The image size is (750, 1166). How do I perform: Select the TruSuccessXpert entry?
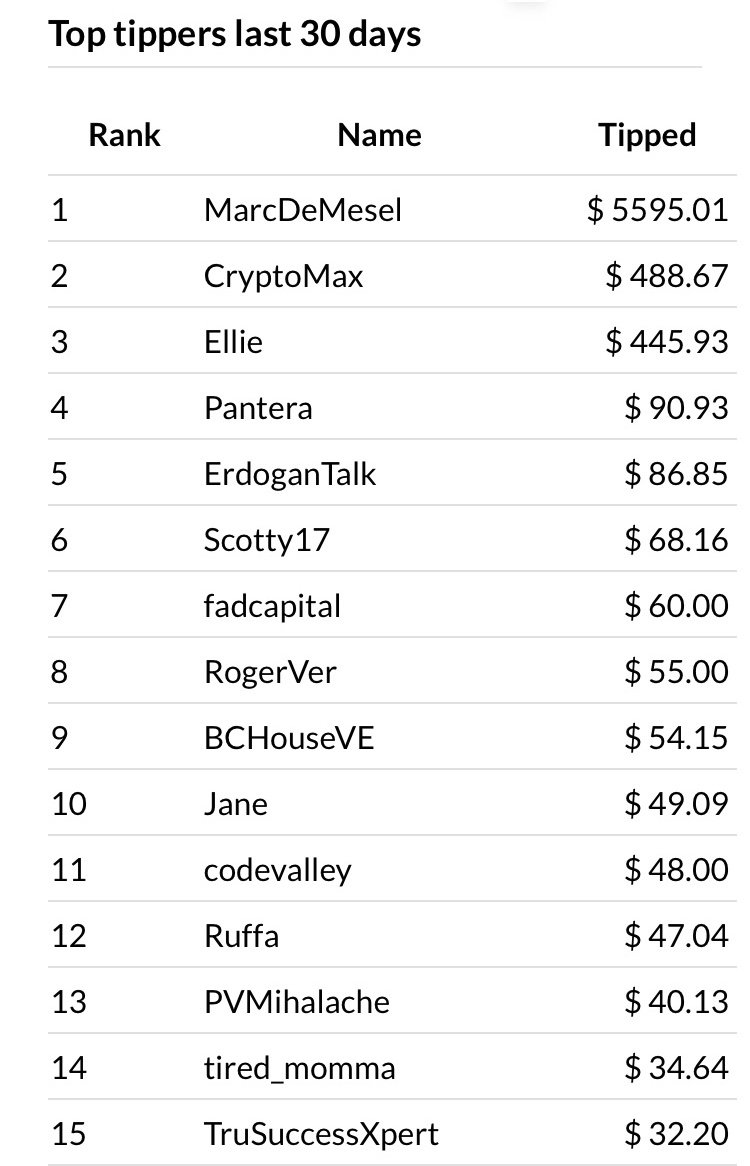point(321,1134)
